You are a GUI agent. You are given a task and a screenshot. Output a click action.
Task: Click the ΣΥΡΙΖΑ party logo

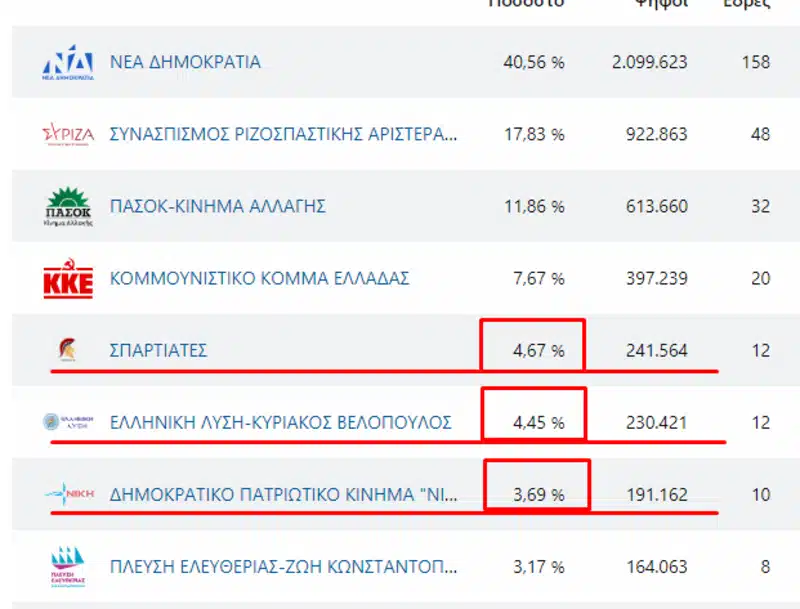[x=69, y=134]
